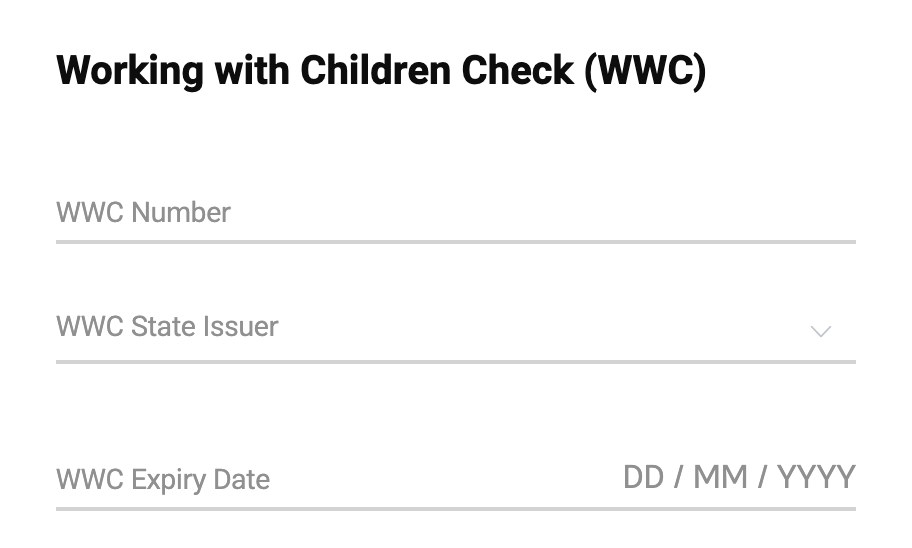912x548 pixels.
Task: Click the WWC State Issuer label text
Action: [x=167, y=326]
